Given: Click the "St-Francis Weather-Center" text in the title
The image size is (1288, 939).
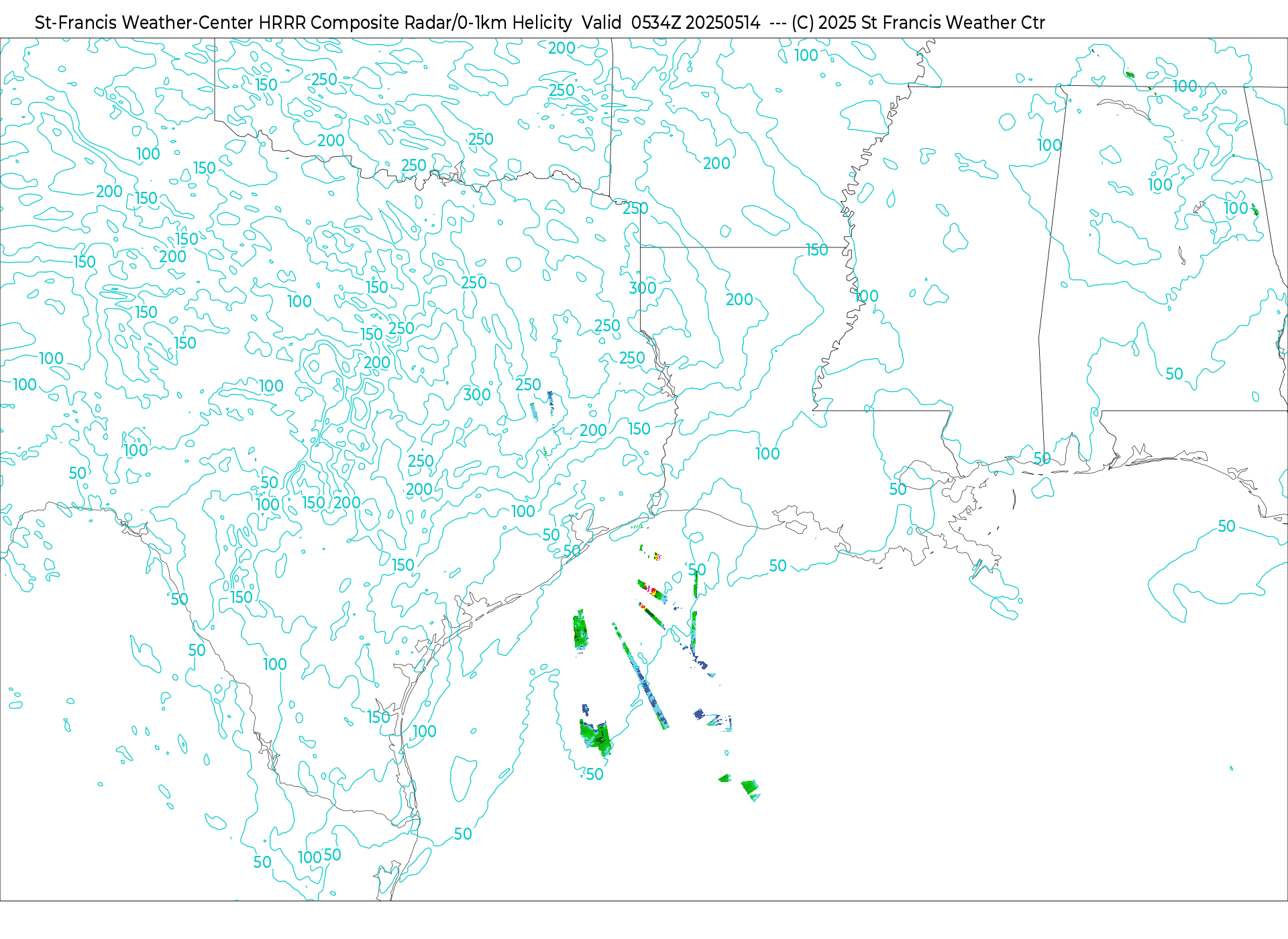Looking at the screenshot, I should [x=144, y=23].
